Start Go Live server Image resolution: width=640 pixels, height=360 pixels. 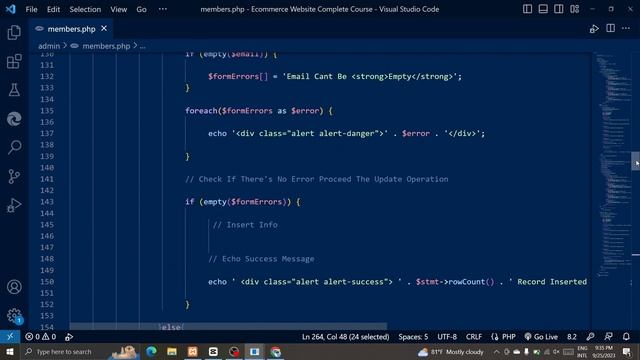pyautogui.click(x=541, y=337)
